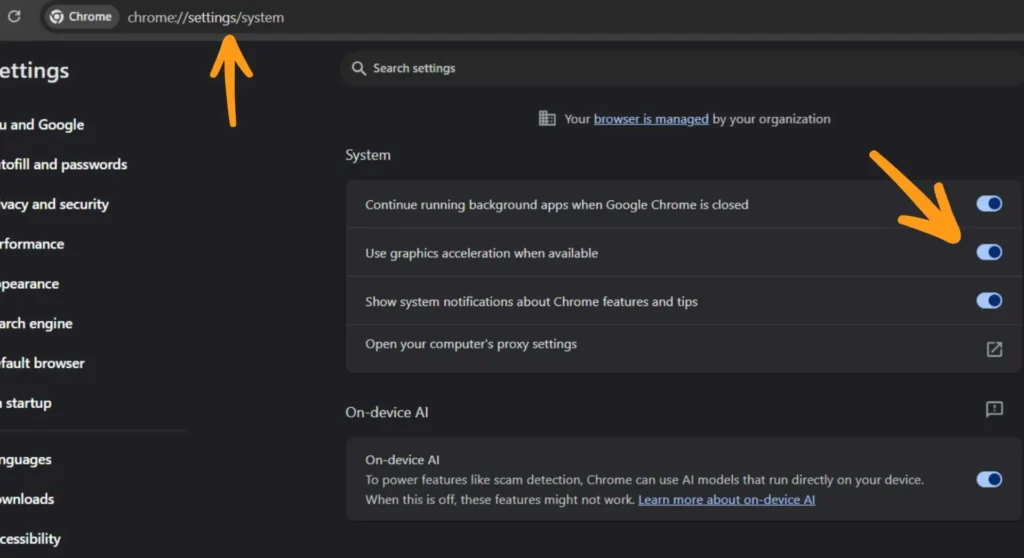Send feedback on On-device AI icon
Screen dimensions: 1024x558
[994, 410]
